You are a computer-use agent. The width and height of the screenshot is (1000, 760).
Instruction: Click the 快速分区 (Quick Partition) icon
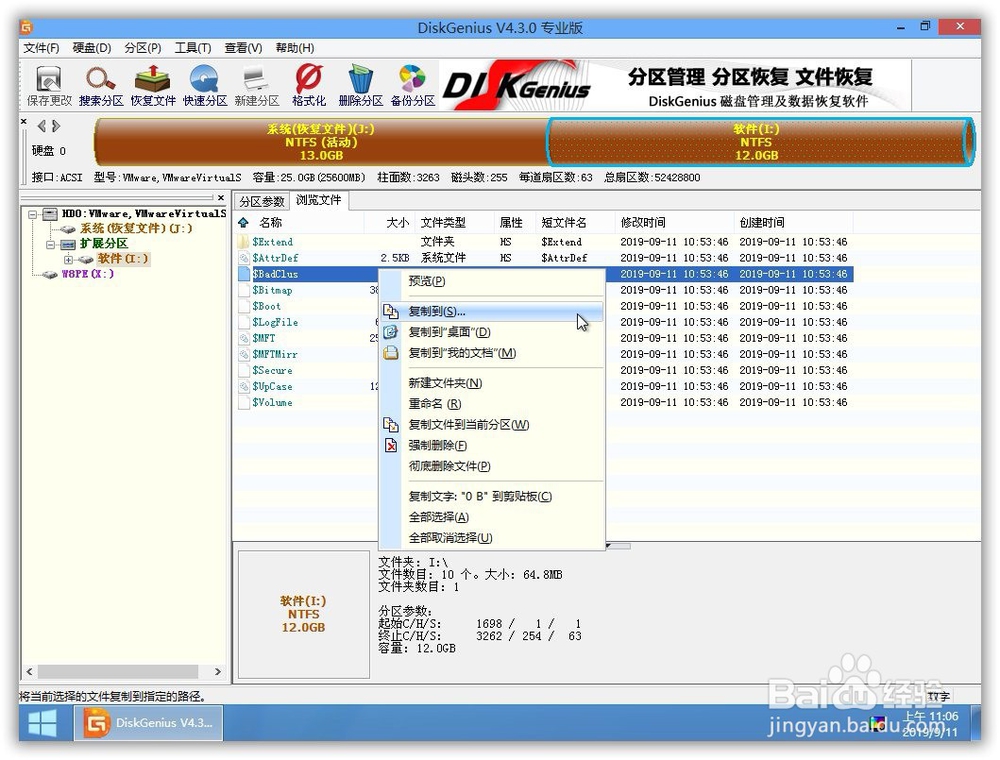(x=203, y=85)
